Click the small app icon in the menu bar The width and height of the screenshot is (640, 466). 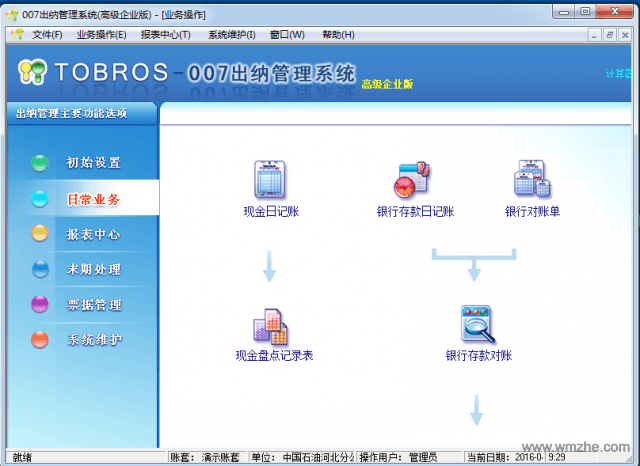[17, 35]
